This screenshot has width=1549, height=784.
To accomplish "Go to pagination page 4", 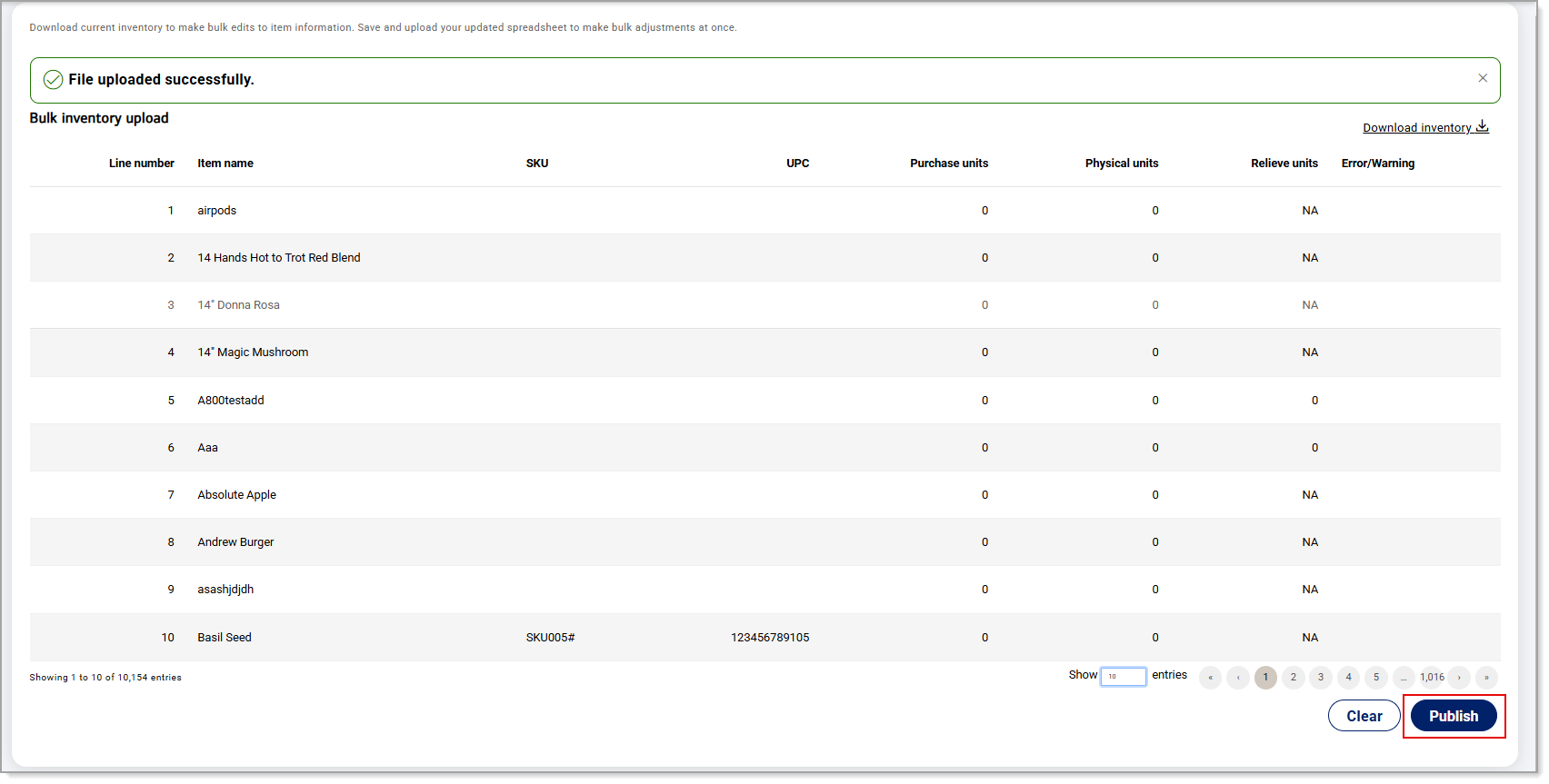I will point(1349,678).
